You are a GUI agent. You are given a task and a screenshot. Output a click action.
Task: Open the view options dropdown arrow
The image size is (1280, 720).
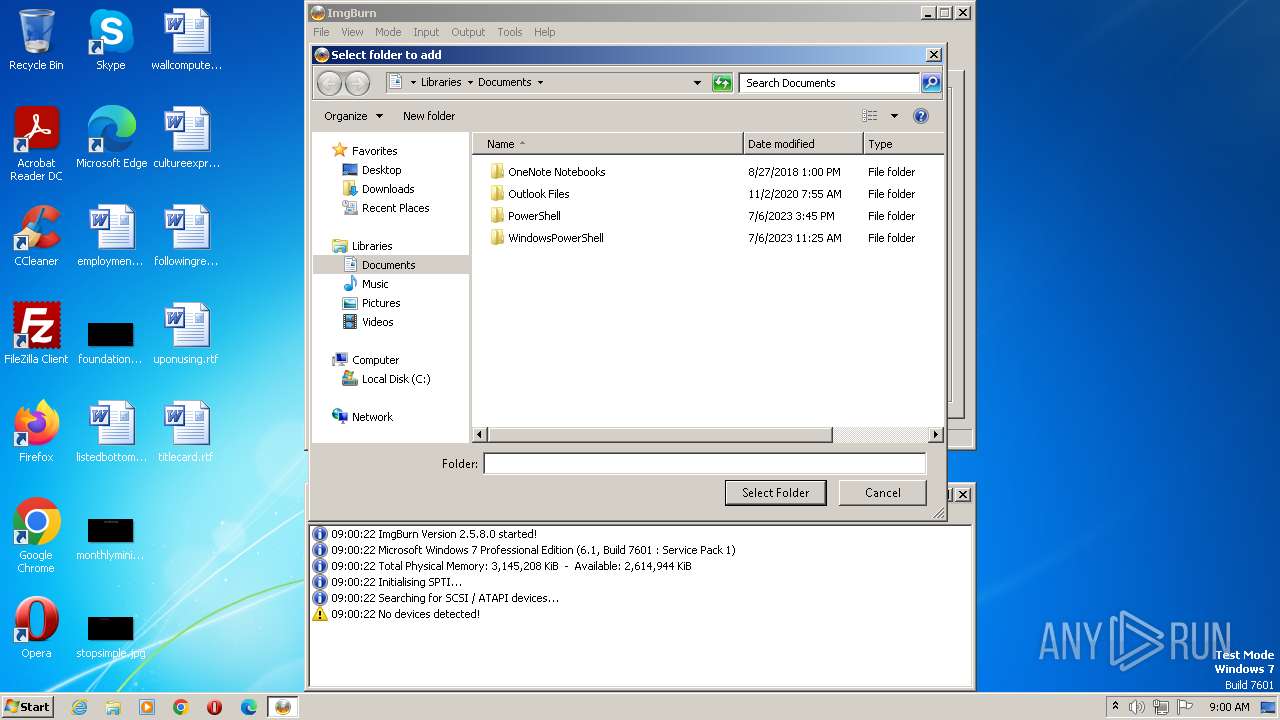[x=894, y=116]
